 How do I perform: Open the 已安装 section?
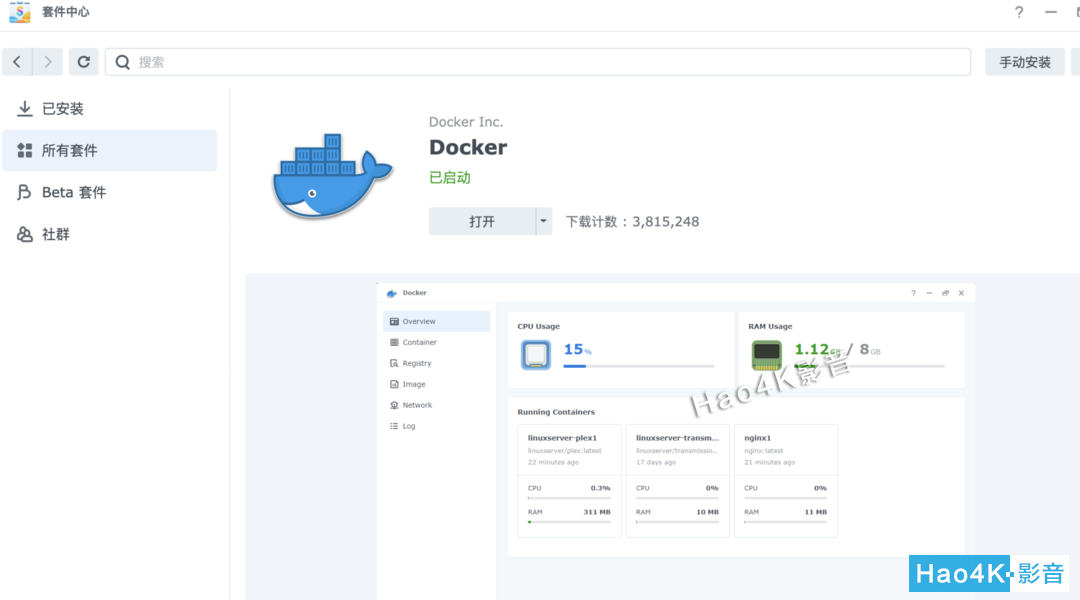pos(110,109)
